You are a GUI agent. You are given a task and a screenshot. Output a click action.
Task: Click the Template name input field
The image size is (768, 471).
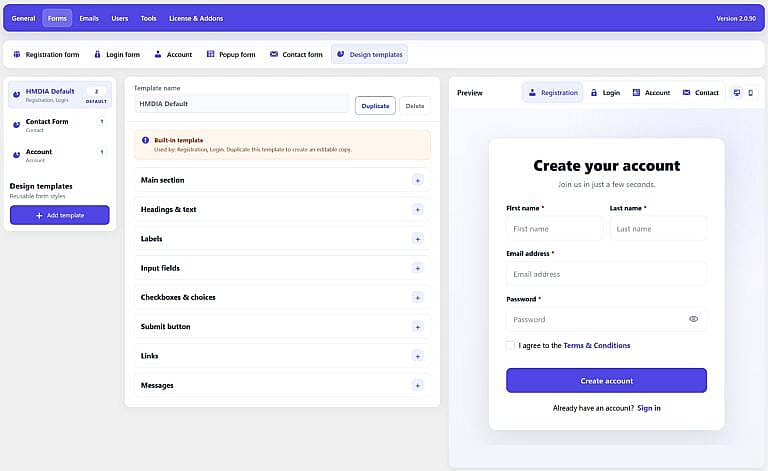[x=242, y=104]
